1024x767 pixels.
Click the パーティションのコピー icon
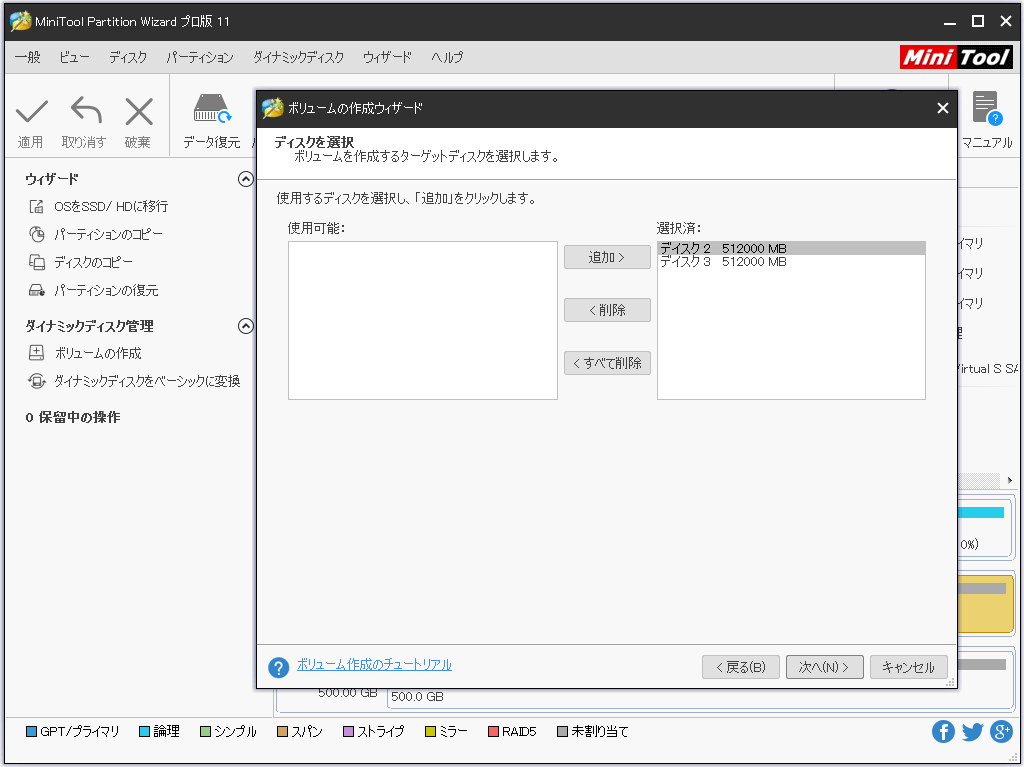coord(37,234)
